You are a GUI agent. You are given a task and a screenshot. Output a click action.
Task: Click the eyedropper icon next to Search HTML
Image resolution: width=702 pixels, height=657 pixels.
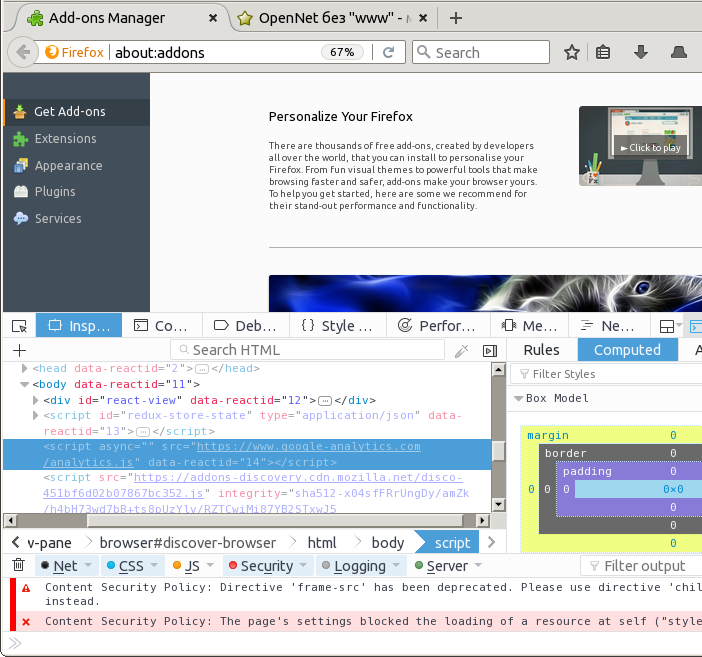coord(461,351)
